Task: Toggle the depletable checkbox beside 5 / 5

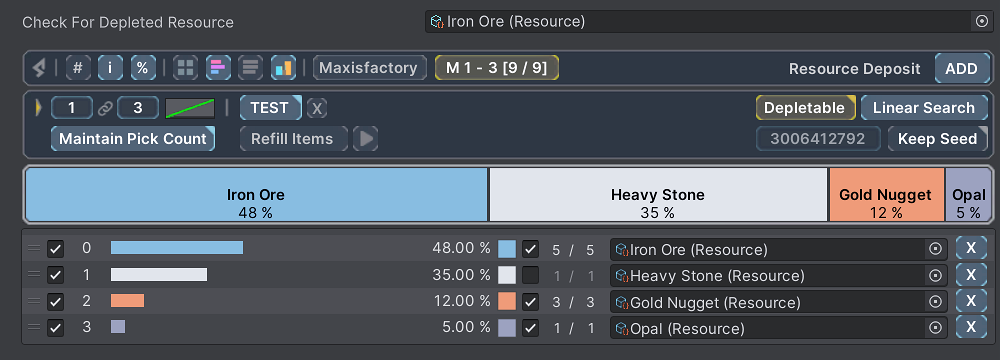Action: 530,249
